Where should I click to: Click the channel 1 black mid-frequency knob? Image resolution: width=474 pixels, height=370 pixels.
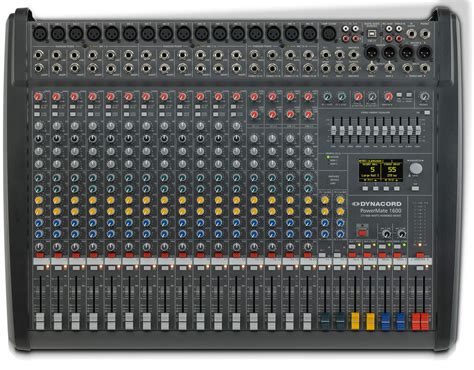39,139
